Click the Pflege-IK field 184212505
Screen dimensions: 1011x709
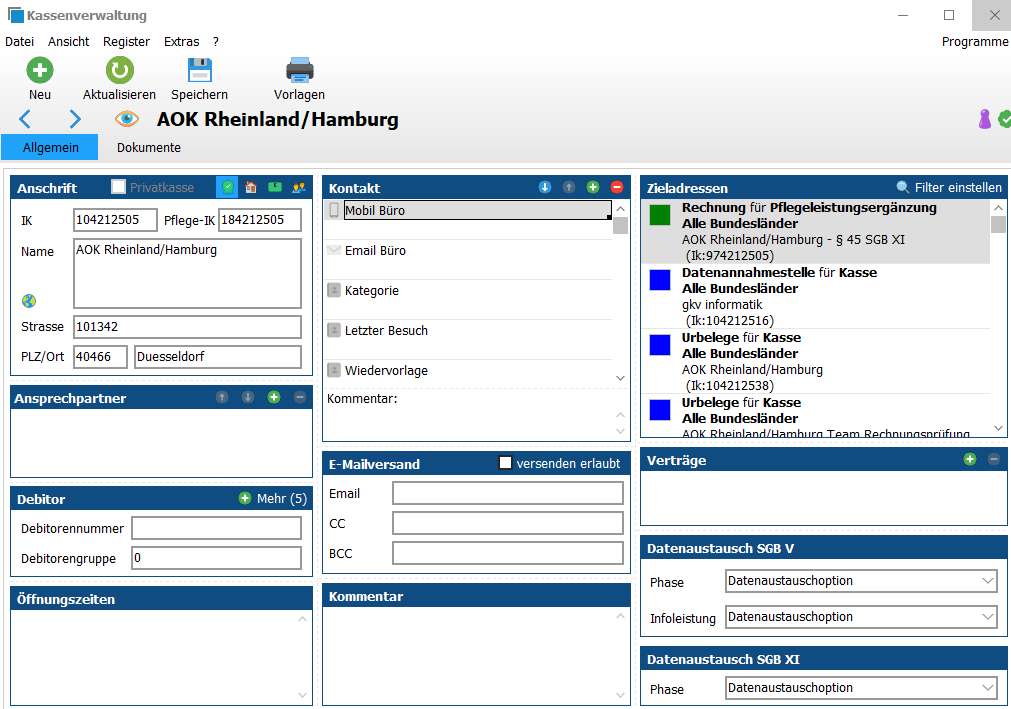point(260,220)
